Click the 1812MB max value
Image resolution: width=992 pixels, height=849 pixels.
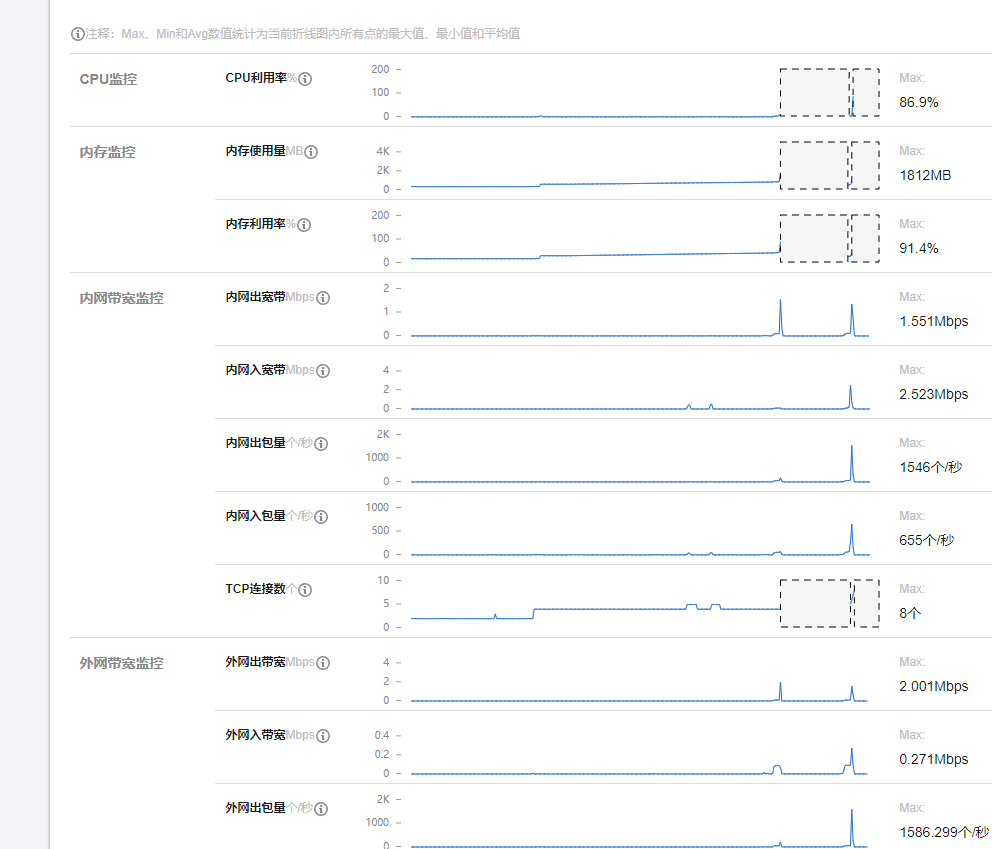925,175
